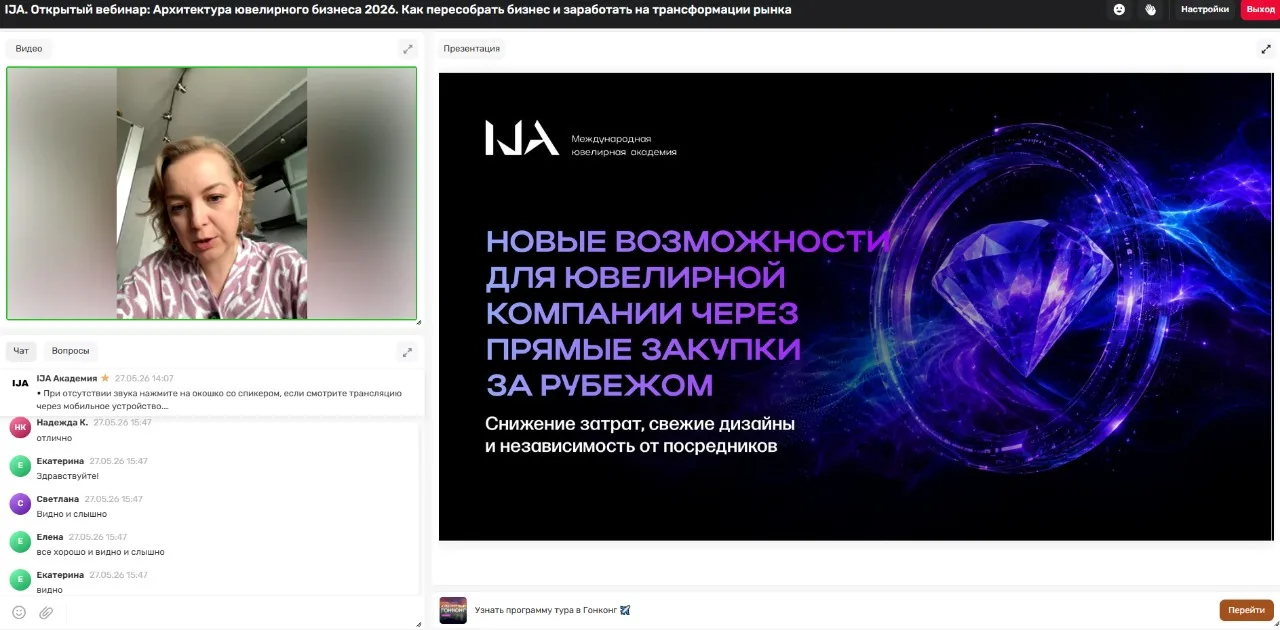Screen dimensions: 1280x630
Task: Click the star icon beside IJA Академия
Action: pos(105,378)
